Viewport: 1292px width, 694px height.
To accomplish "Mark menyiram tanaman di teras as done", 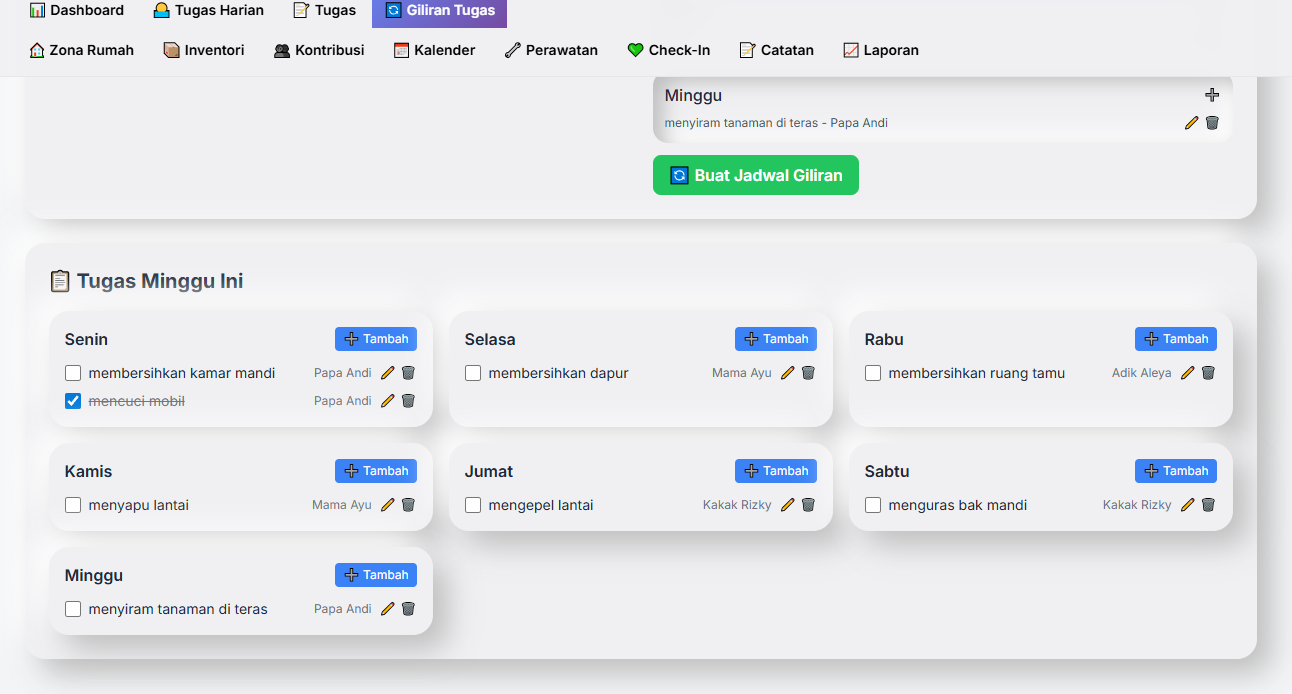I will pyautogui.click(x=73, y=609).
